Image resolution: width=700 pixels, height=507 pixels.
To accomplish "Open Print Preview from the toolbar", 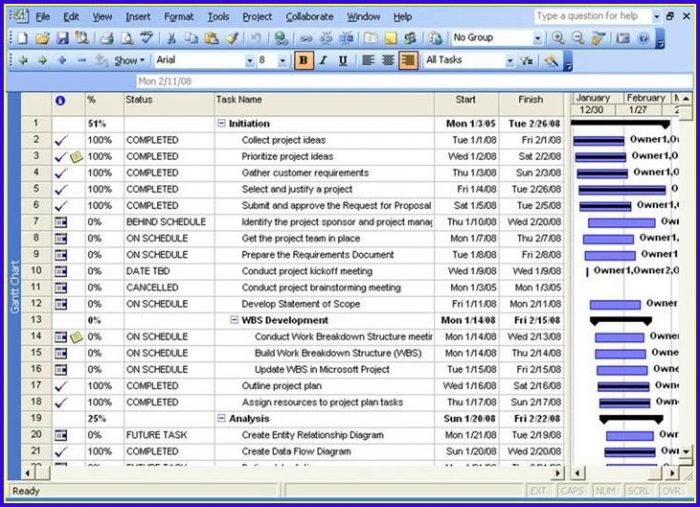I will click(x=127, y=38).
